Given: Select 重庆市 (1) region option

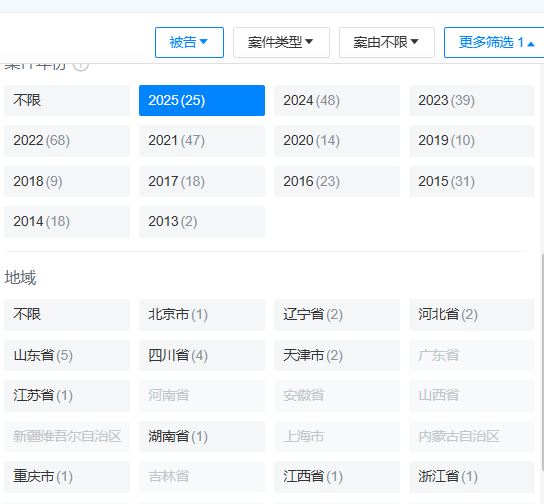Looking at the screenshot, I should pyautogui.click(x=67, y=477).
